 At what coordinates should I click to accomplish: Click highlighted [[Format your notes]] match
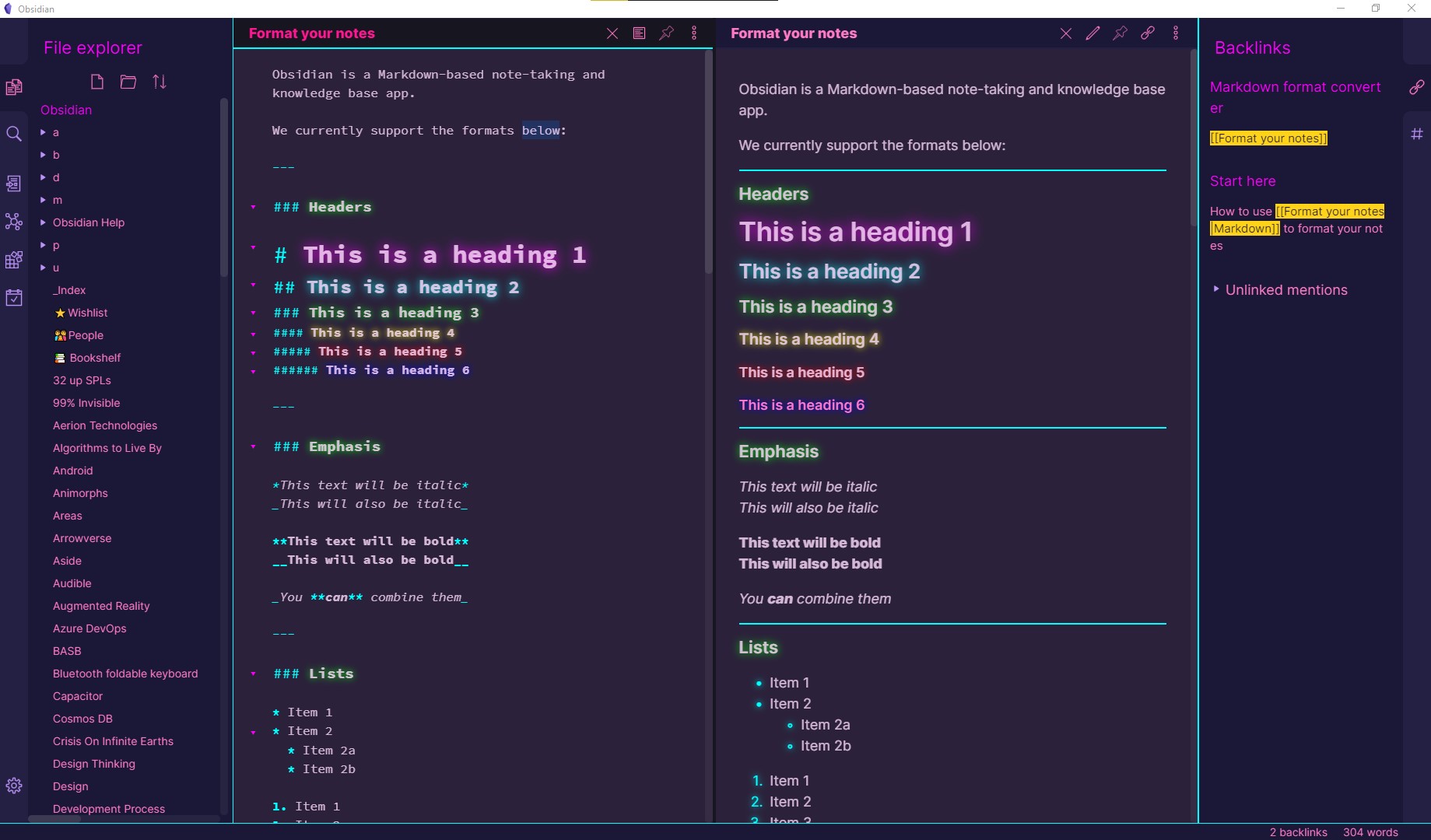[1268, 138]
